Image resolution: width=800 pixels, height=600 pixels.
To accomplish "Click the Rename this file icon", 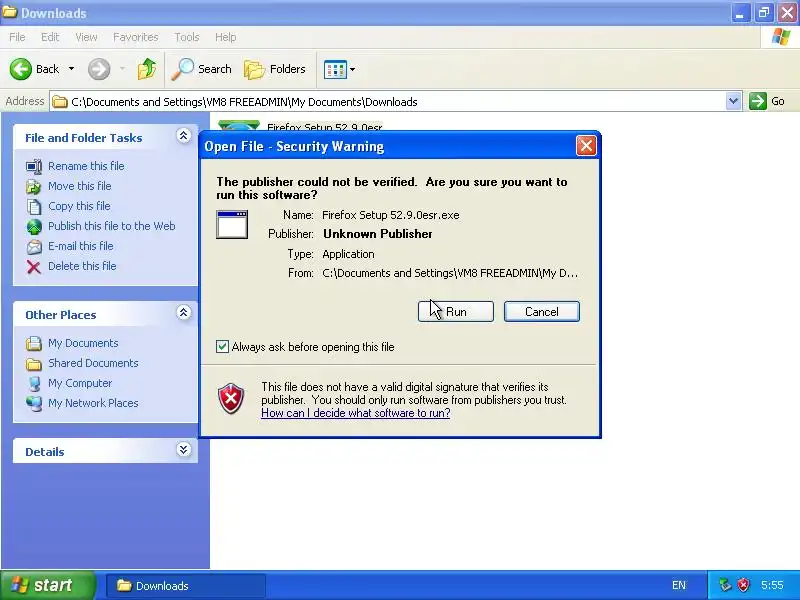I will coord(34,166).
